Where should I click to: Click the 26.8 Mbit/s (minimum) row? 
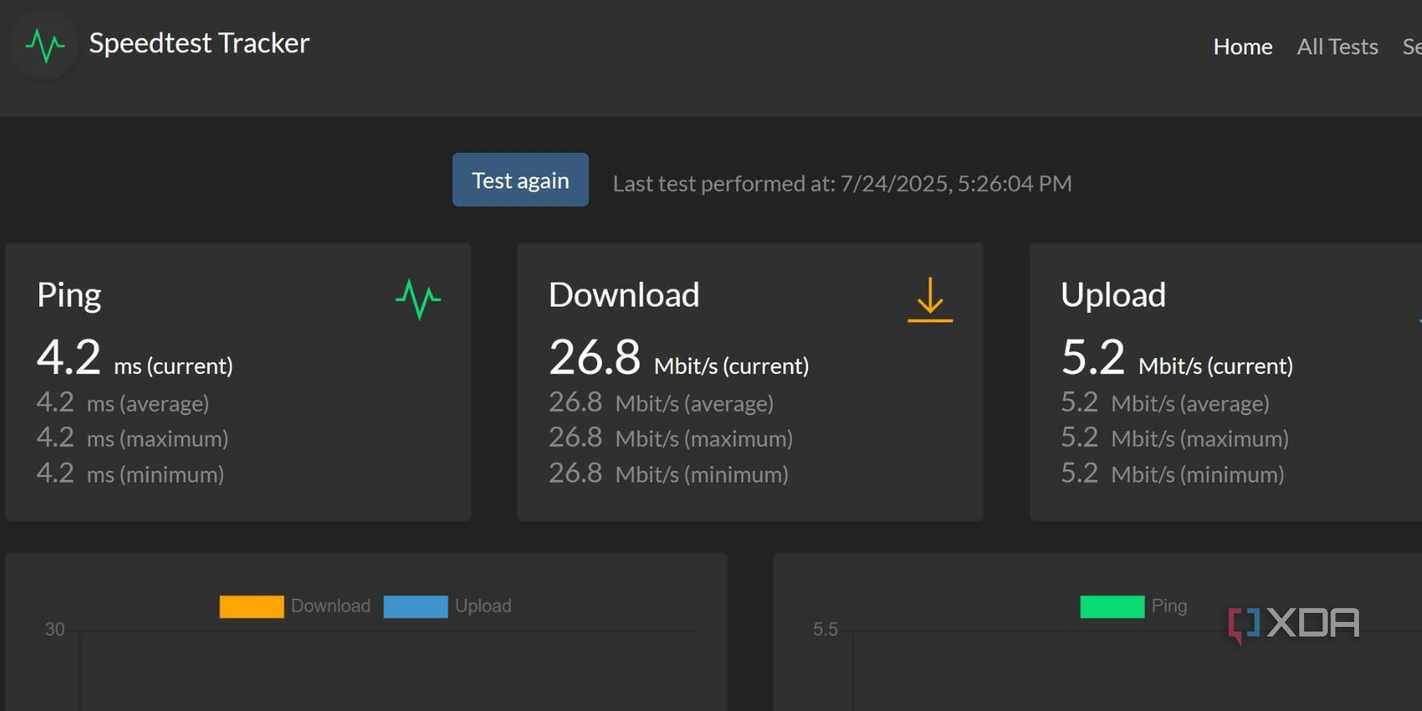point(669,474)
